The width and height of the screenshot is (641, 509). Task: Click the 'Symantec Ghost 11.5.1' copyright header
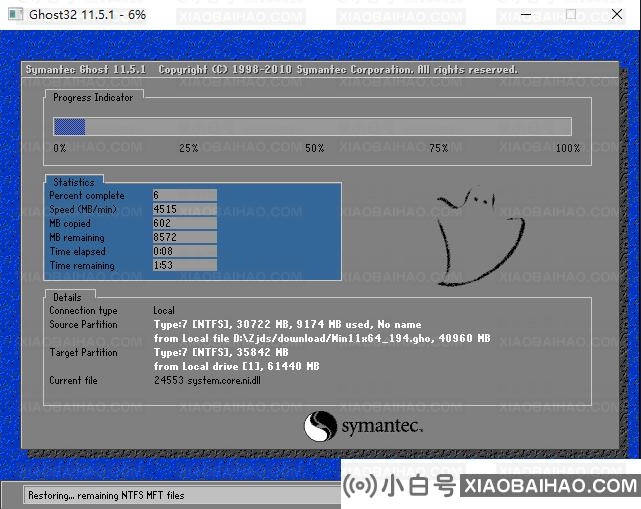272,70
